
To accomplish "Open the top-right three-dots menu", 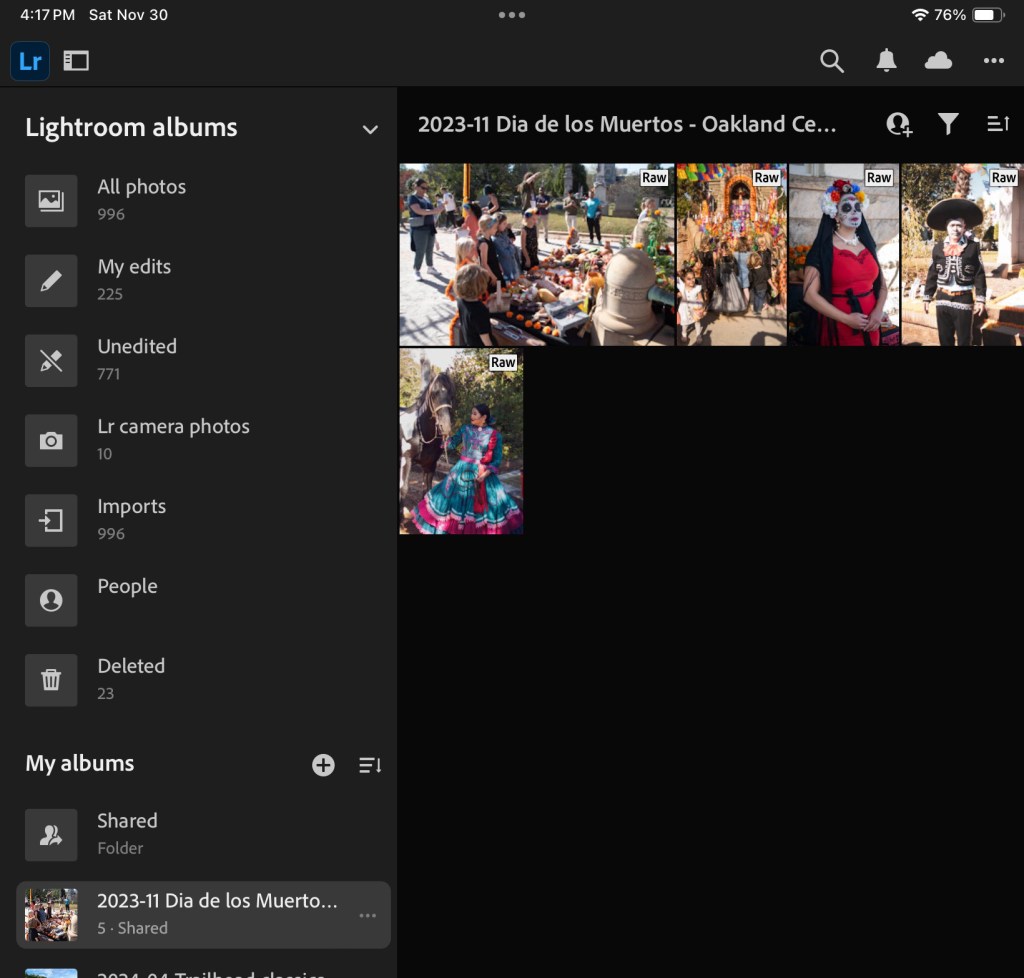I will point(993,61).
